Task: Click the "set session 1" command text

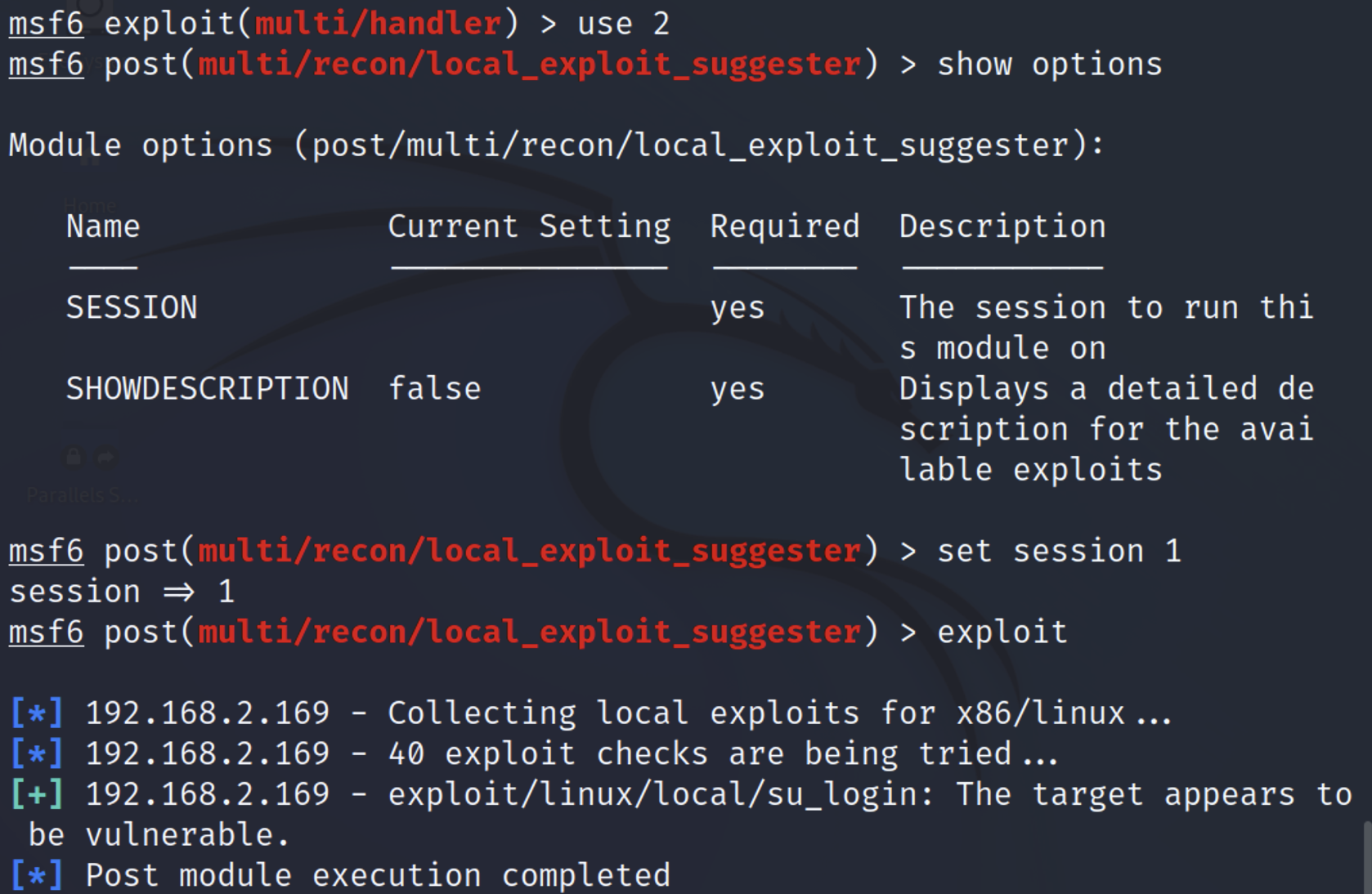Action: (x=1059, y=552)
